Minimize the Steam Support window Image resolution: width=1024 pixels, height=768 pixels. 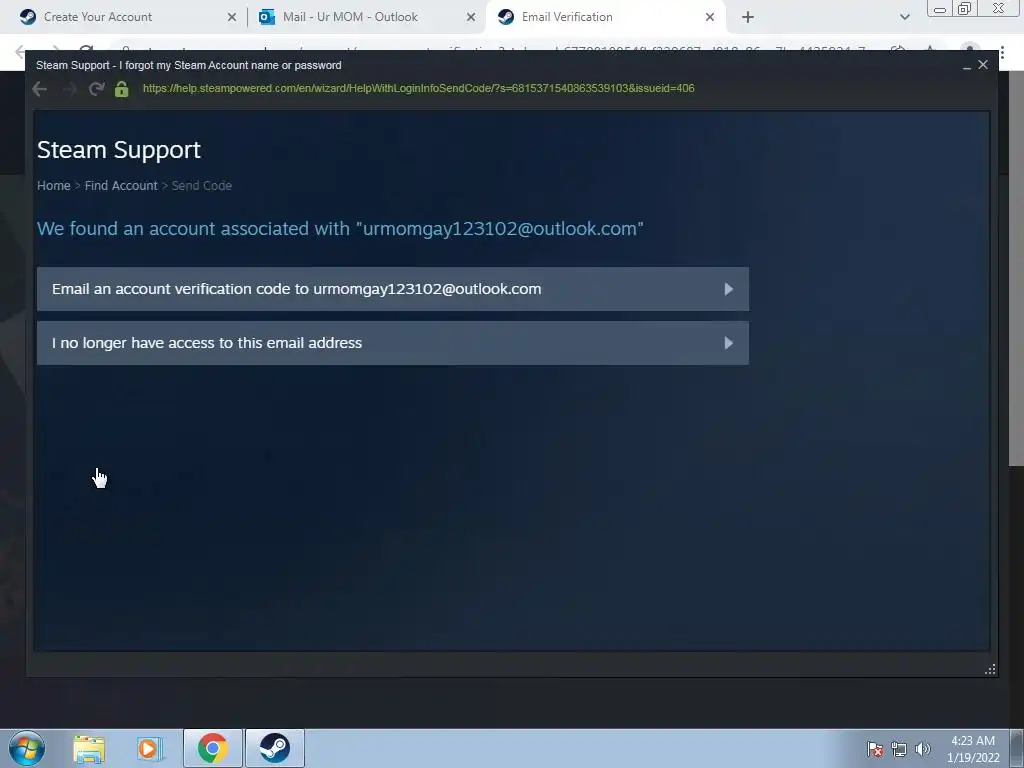tap(967, 65)
